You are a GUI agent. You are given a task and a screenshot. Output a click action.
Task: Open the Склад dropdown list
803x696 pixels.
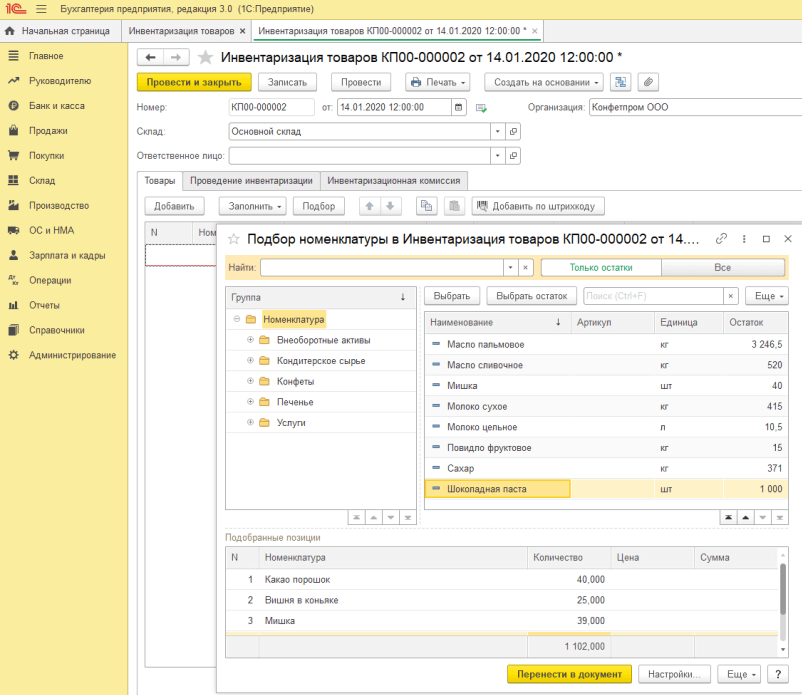click(497, 132)
